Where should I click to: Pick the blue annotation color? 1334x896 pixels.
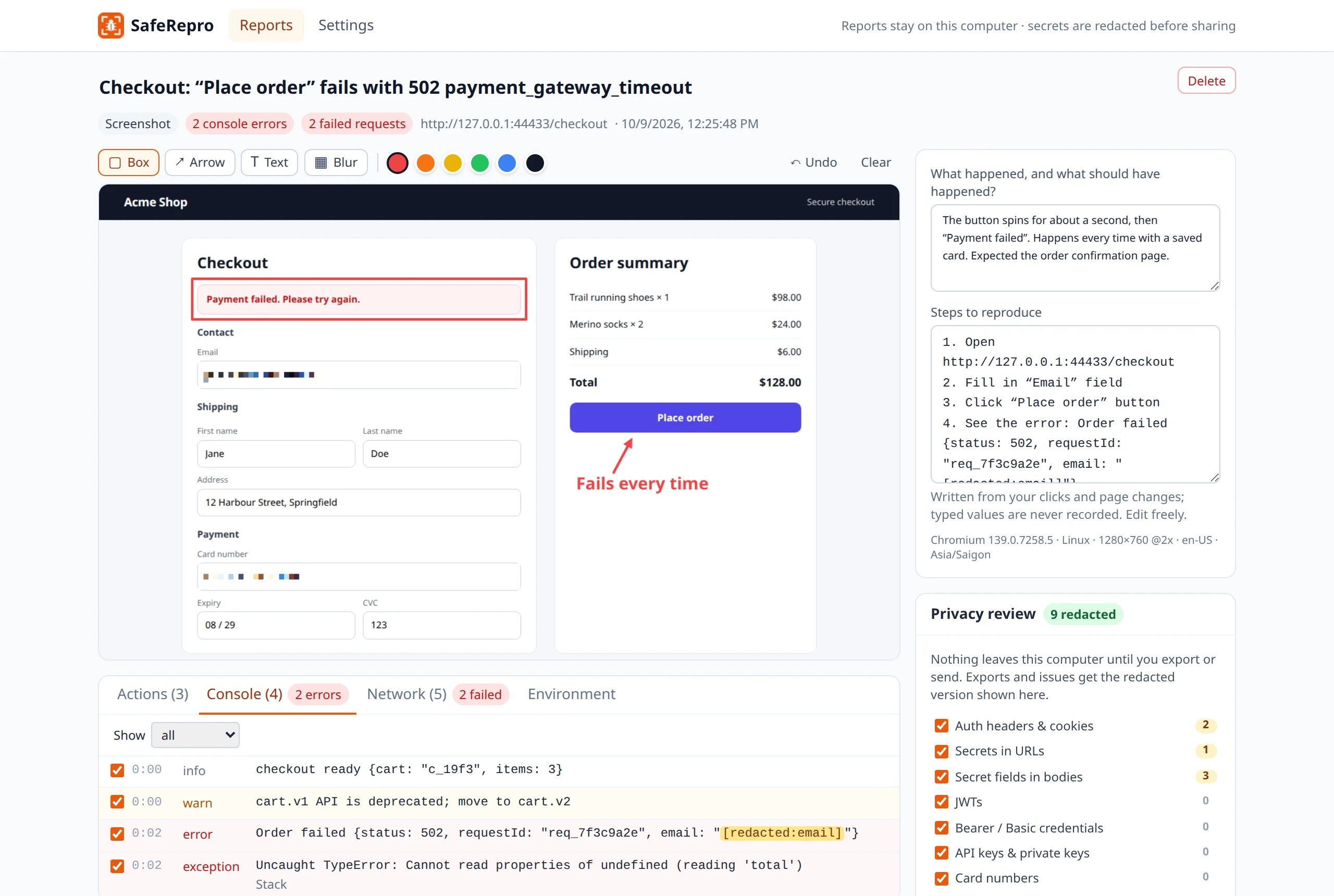(507, 163)
